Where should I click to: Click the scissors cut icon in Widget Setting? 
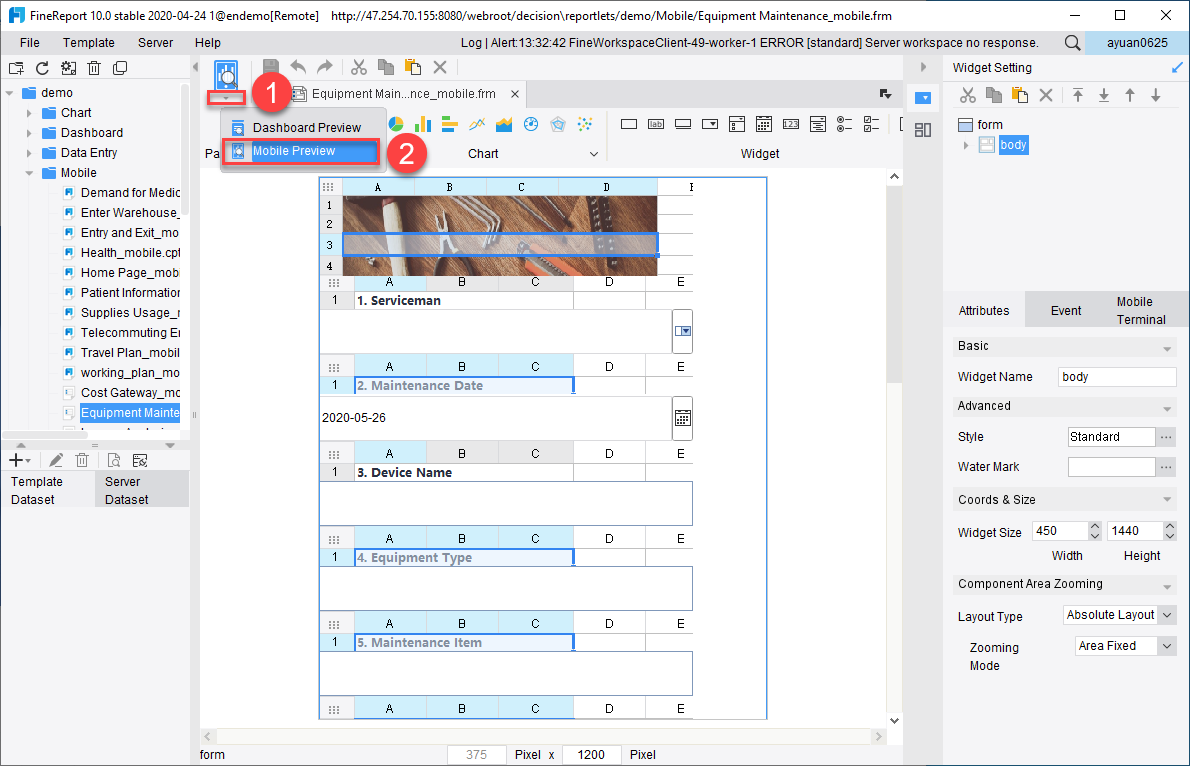pos(967,94)
